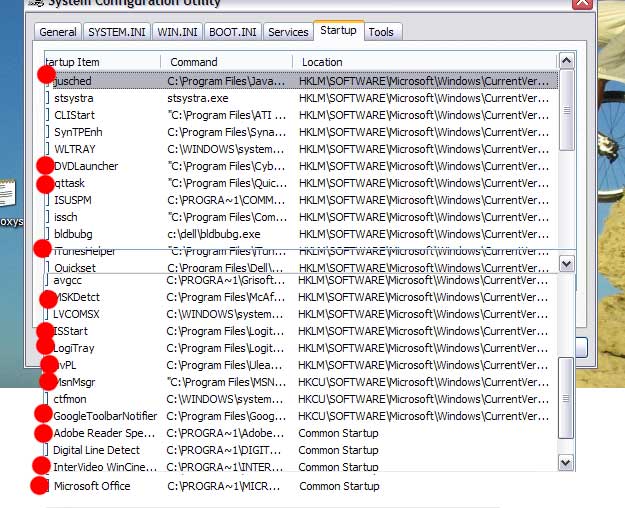Click the lower list's scroll down arrow
The height and width of the screenshot is (508, 625).
[566, 463]
